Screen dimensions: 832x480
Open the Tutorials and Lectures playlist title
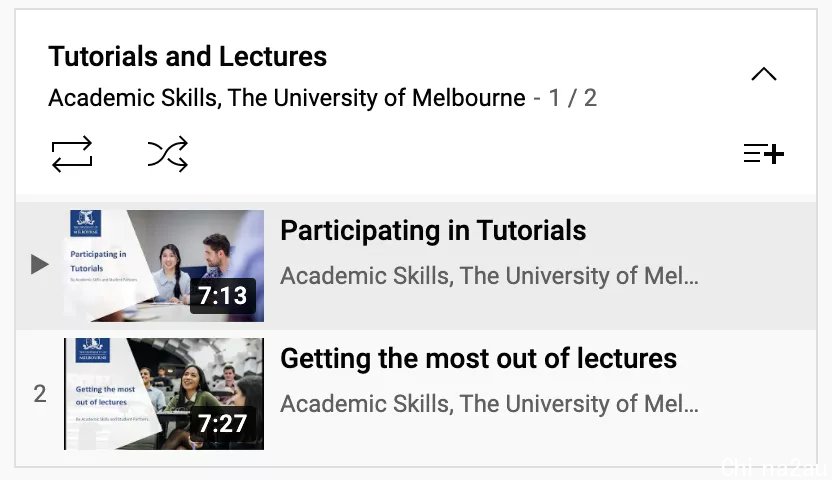(187, 56)
